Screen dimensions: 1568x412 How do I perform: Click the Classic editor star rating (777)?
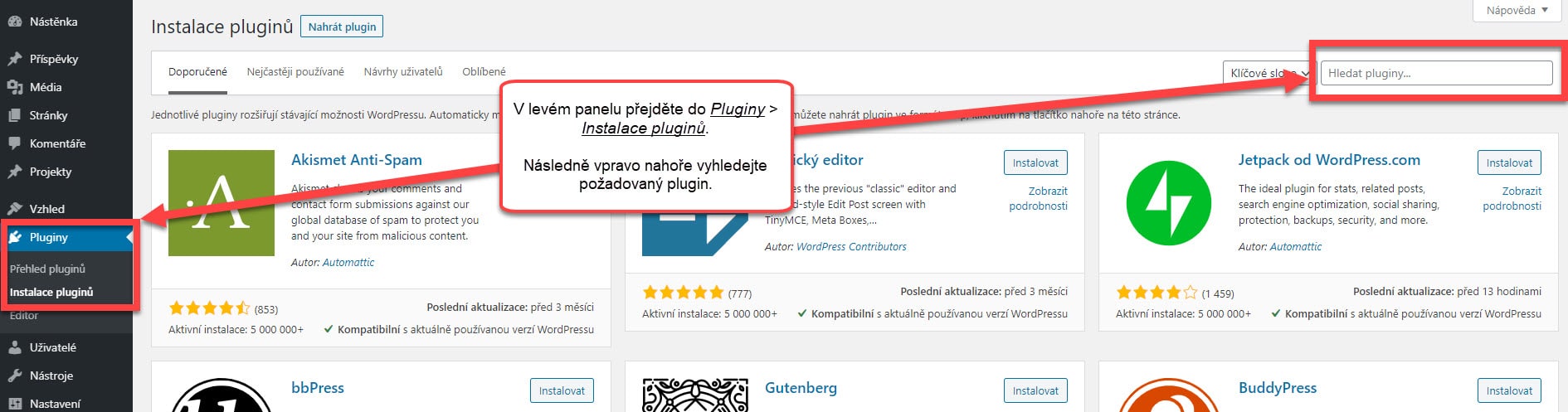[683, 292]
